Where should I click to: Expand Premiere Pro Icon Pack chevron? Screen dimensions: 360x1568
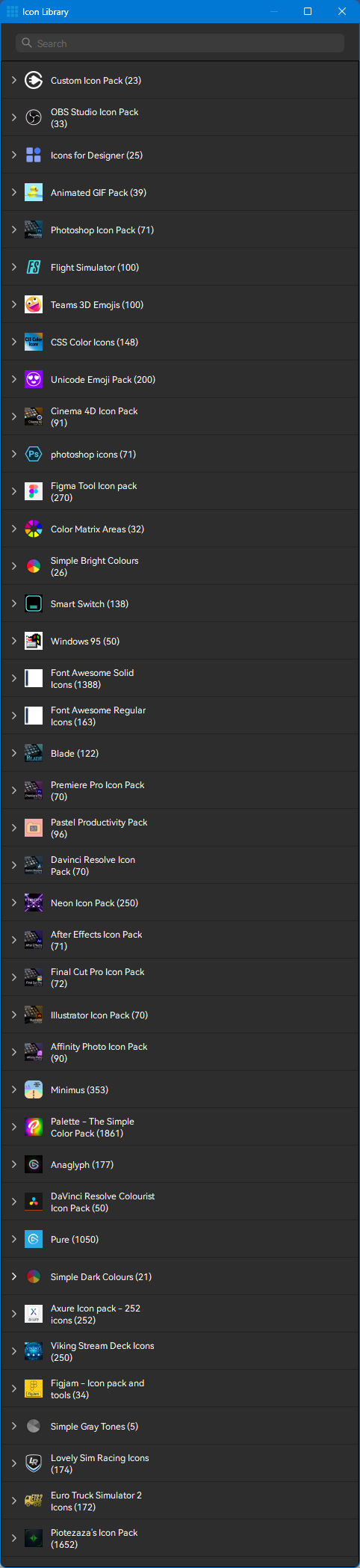click(13, 790)
